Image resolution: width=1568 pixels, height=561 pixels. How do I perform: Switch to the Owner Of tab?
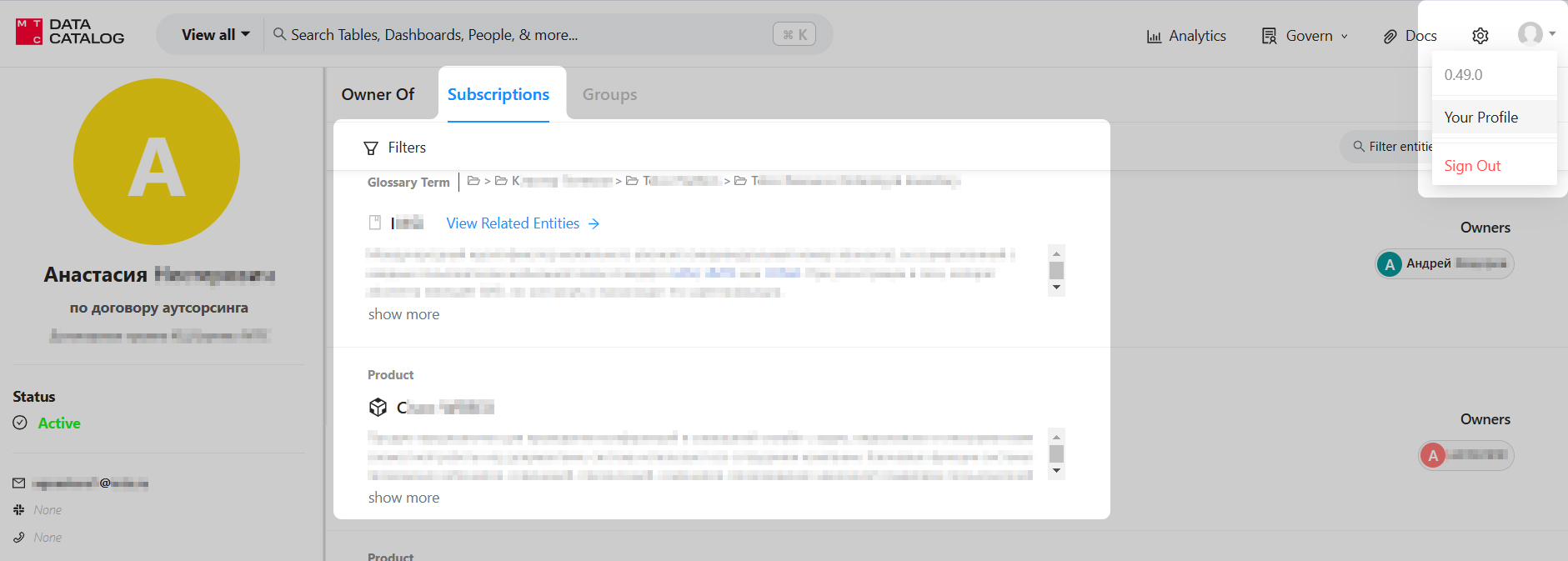[378, 95]
